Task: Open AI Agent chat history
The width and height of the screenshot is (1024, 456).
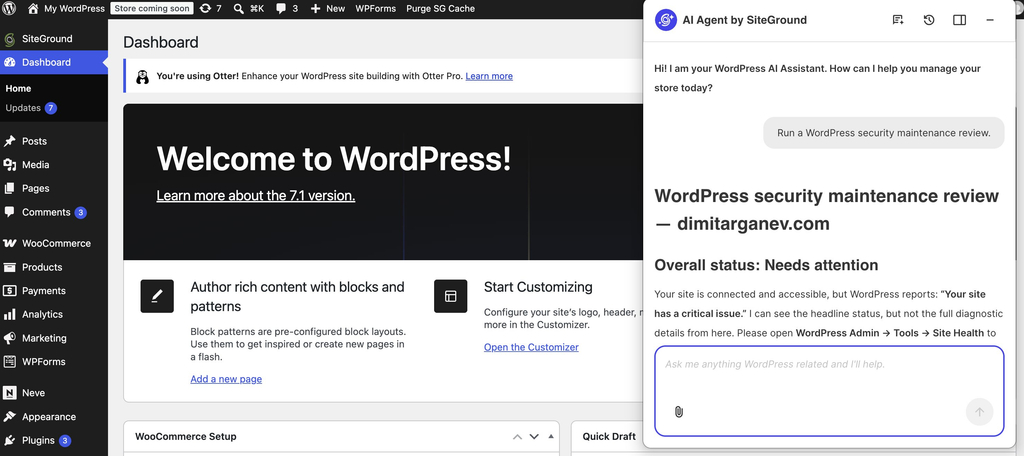Action: click(929, 20)
